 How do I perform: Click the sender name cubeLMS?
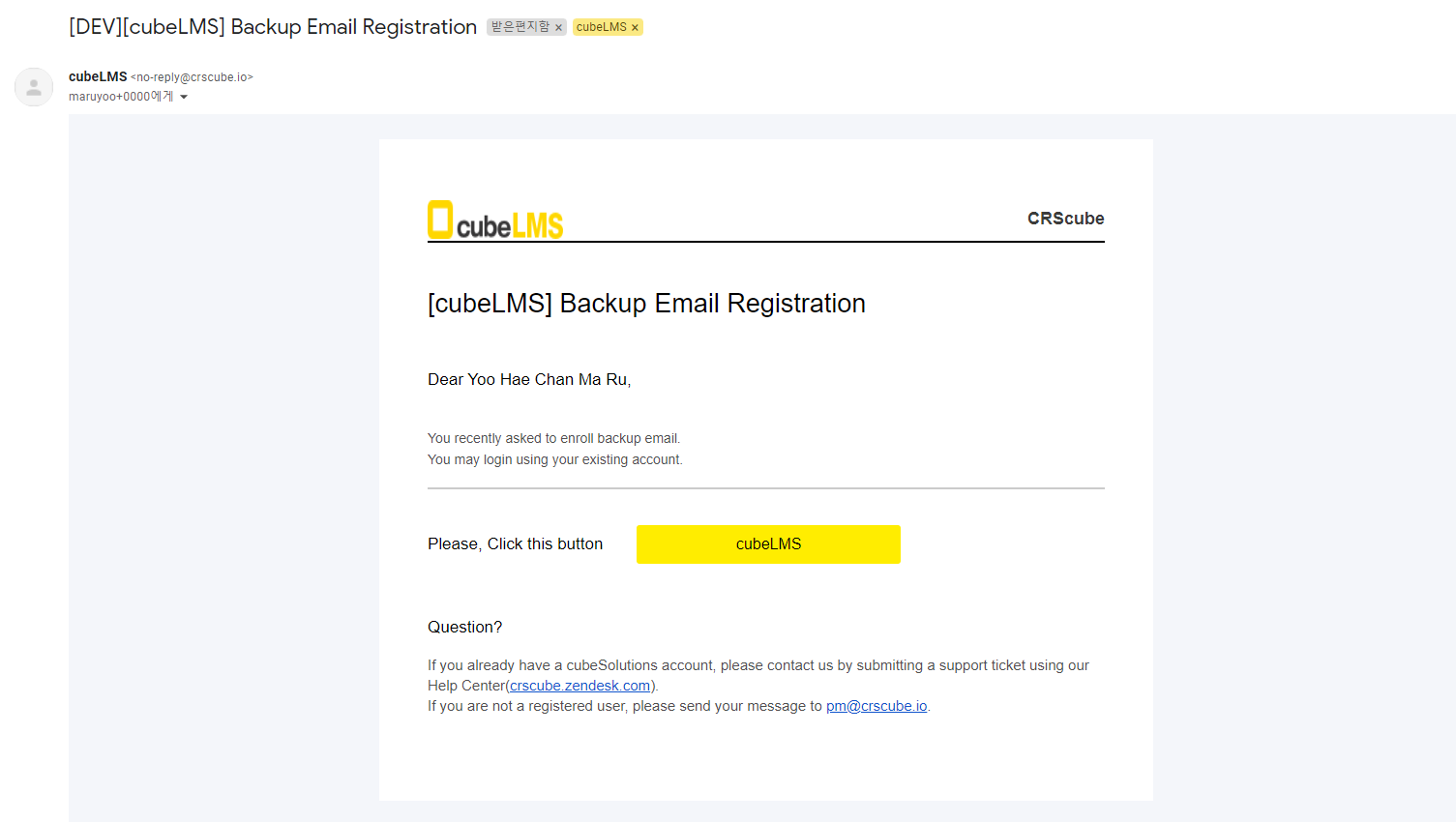[98, 76]
